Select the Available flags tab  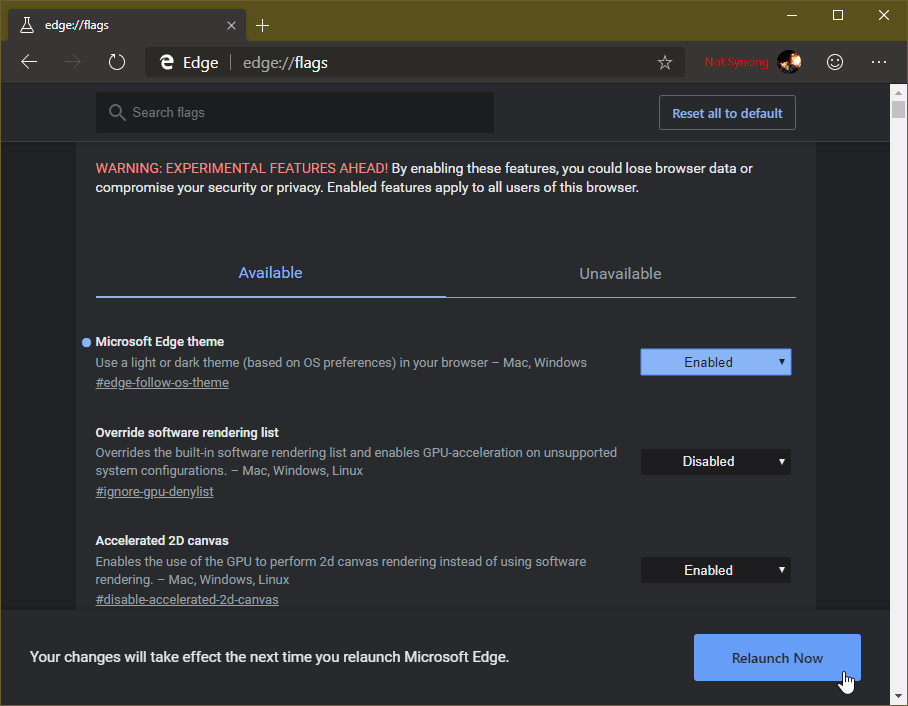tap(270, 273)
